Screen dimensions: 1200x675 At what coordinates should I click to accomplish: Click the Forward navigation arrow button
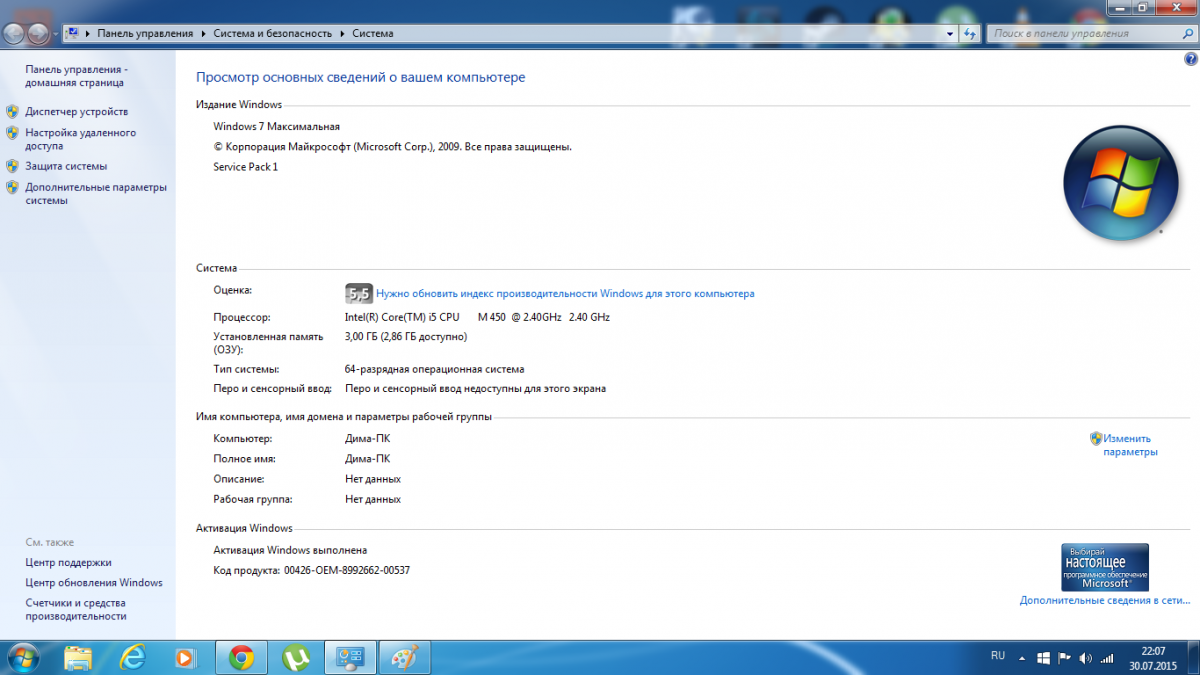click(38, 33)
